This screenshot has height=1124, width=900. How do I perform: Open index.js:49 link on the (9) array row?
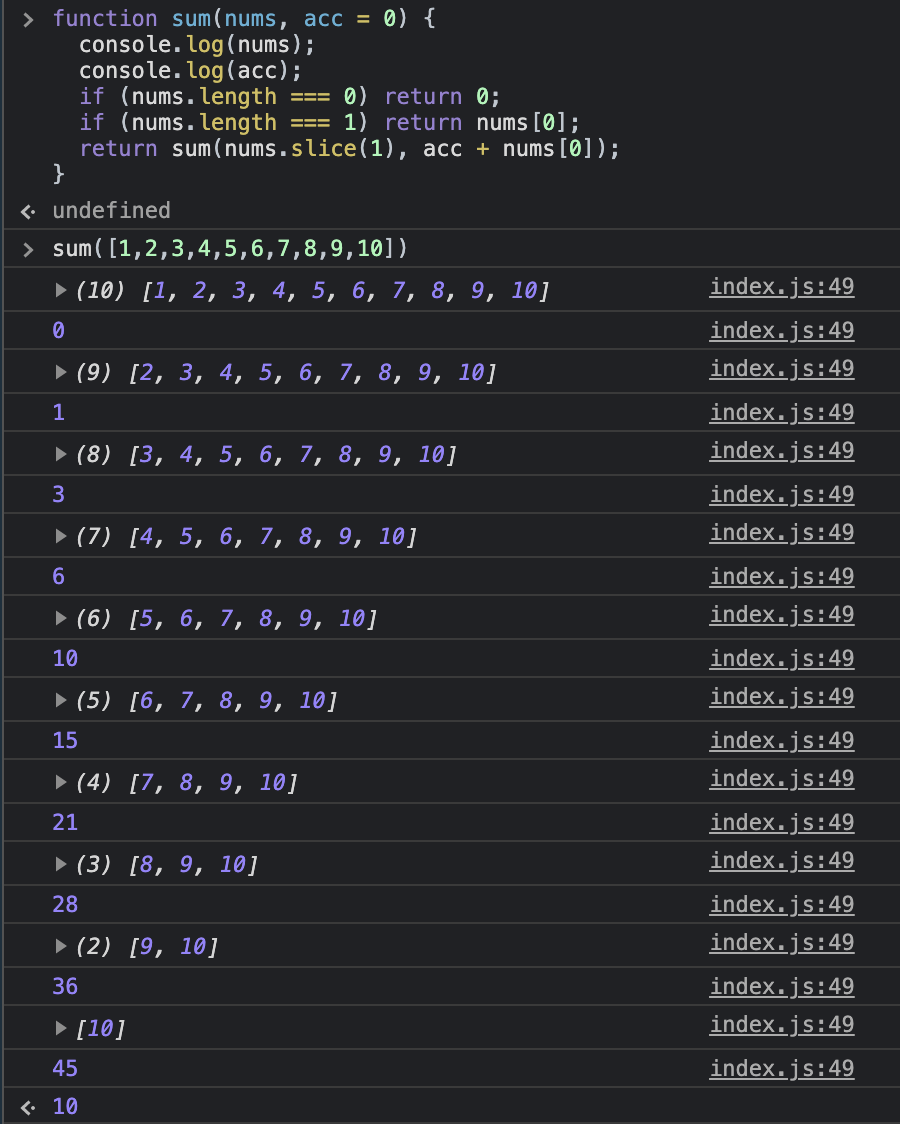(x=782, y=368)
